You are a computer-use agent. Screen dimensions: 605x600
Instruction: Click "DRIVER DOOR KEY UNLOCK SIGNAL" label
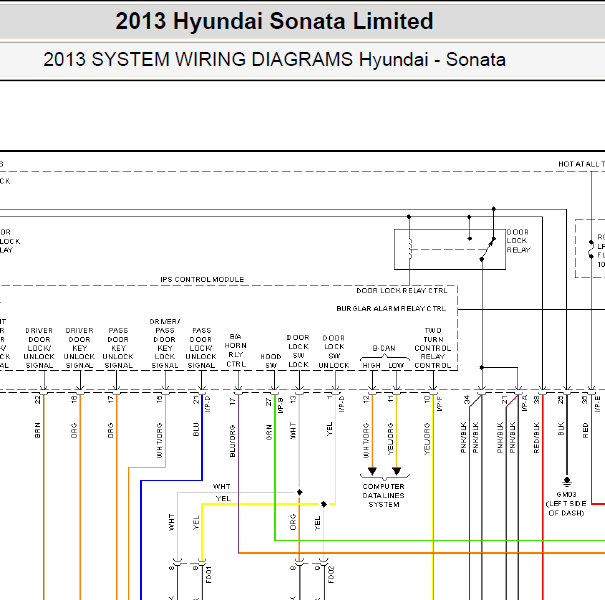click(x=79, y=348)
